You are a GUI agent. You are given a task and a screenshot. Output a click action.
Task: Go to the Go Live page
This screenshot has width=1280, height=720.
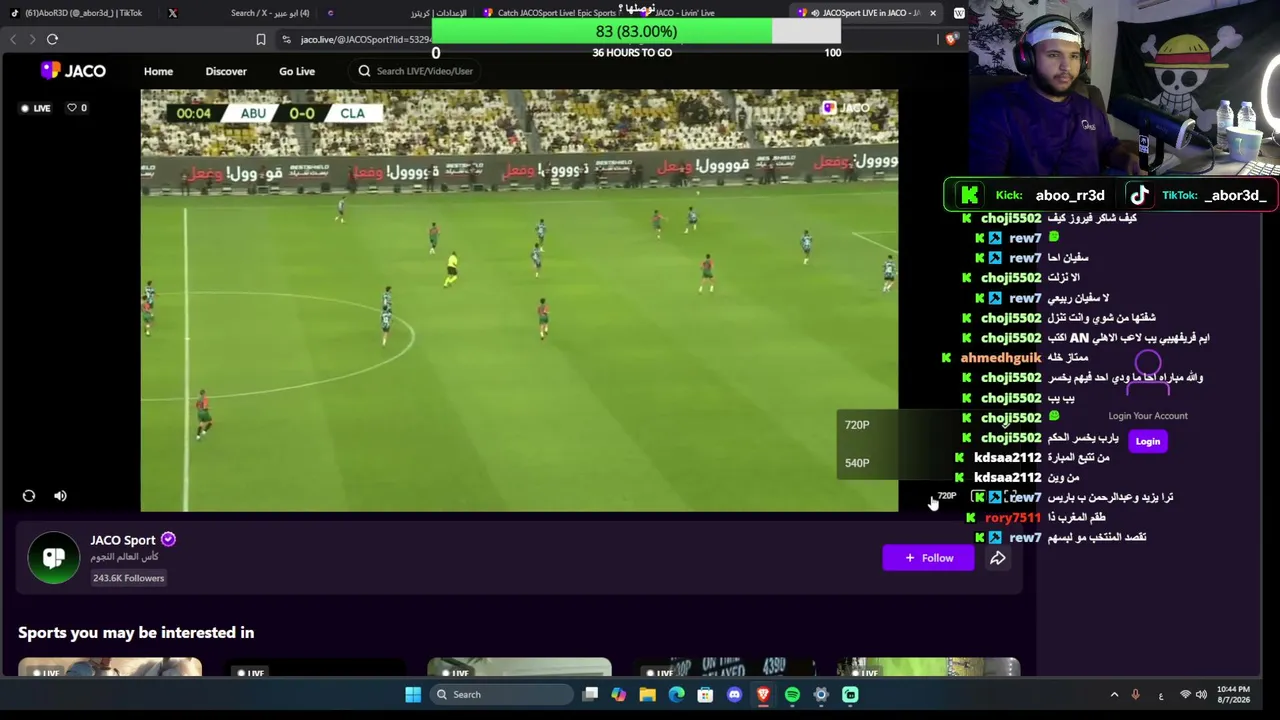tap(297, 71)
